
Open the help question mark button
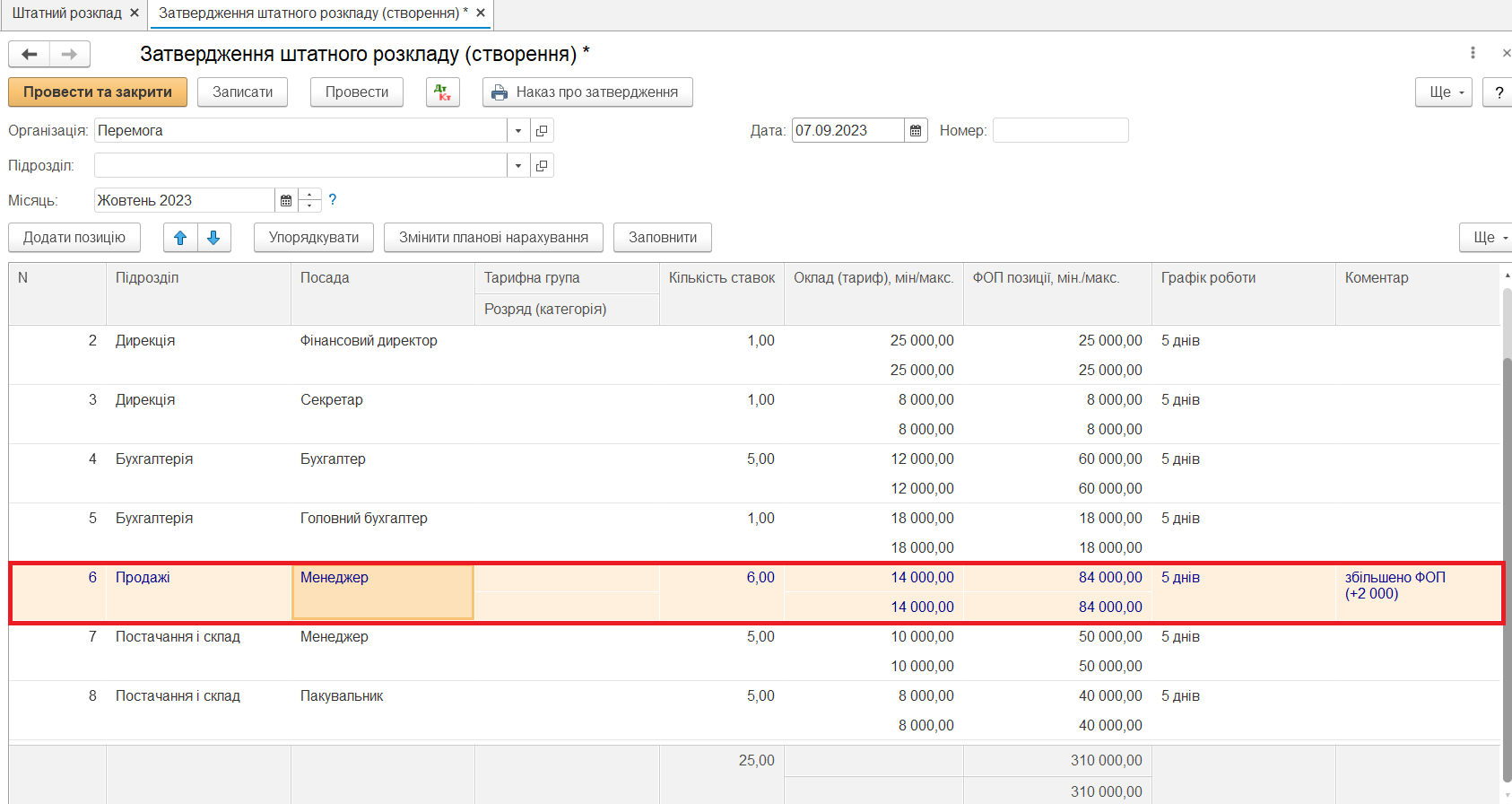coord(1499,92)
